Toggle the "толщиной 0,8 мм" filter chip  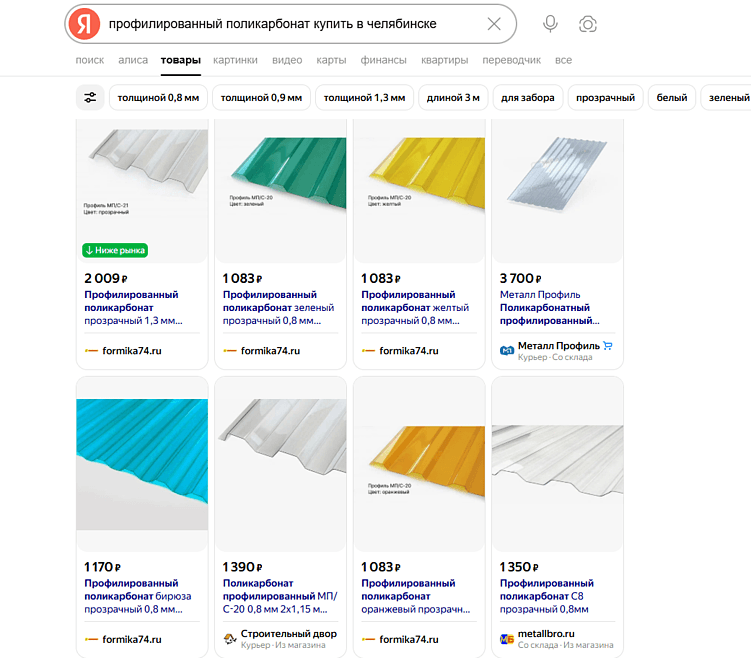pyautogui.click(x=158, y=98)
